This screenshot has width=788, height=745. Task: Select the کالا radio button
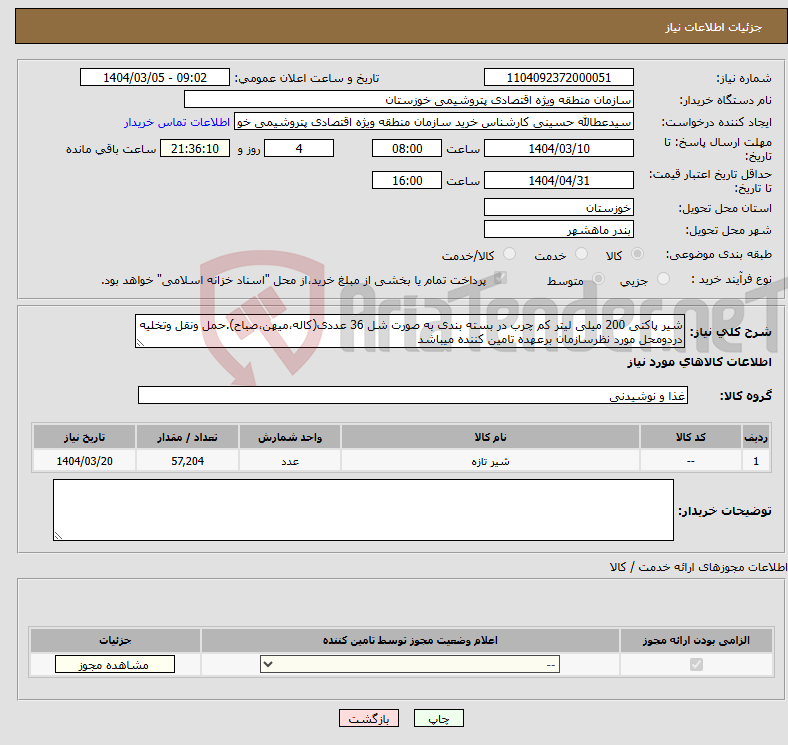pos(638,255)
